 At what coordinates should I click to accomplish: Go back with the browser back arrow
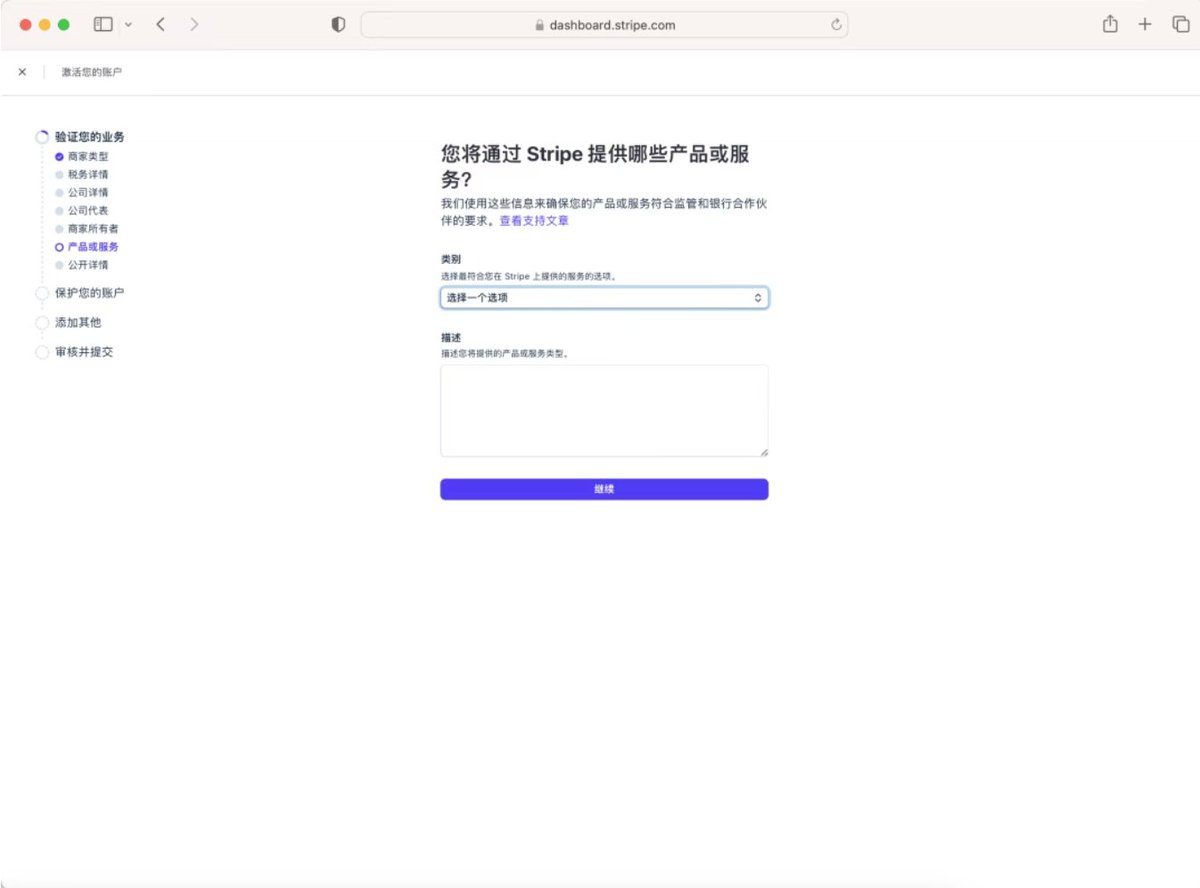click(x=160, y=24)
